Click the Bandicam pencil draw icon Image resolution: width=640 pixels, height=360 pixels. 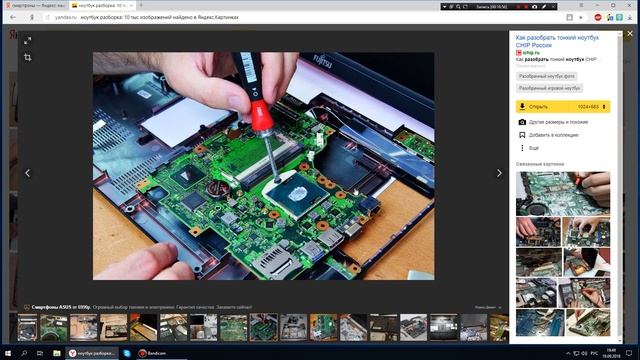coord(544,7)
